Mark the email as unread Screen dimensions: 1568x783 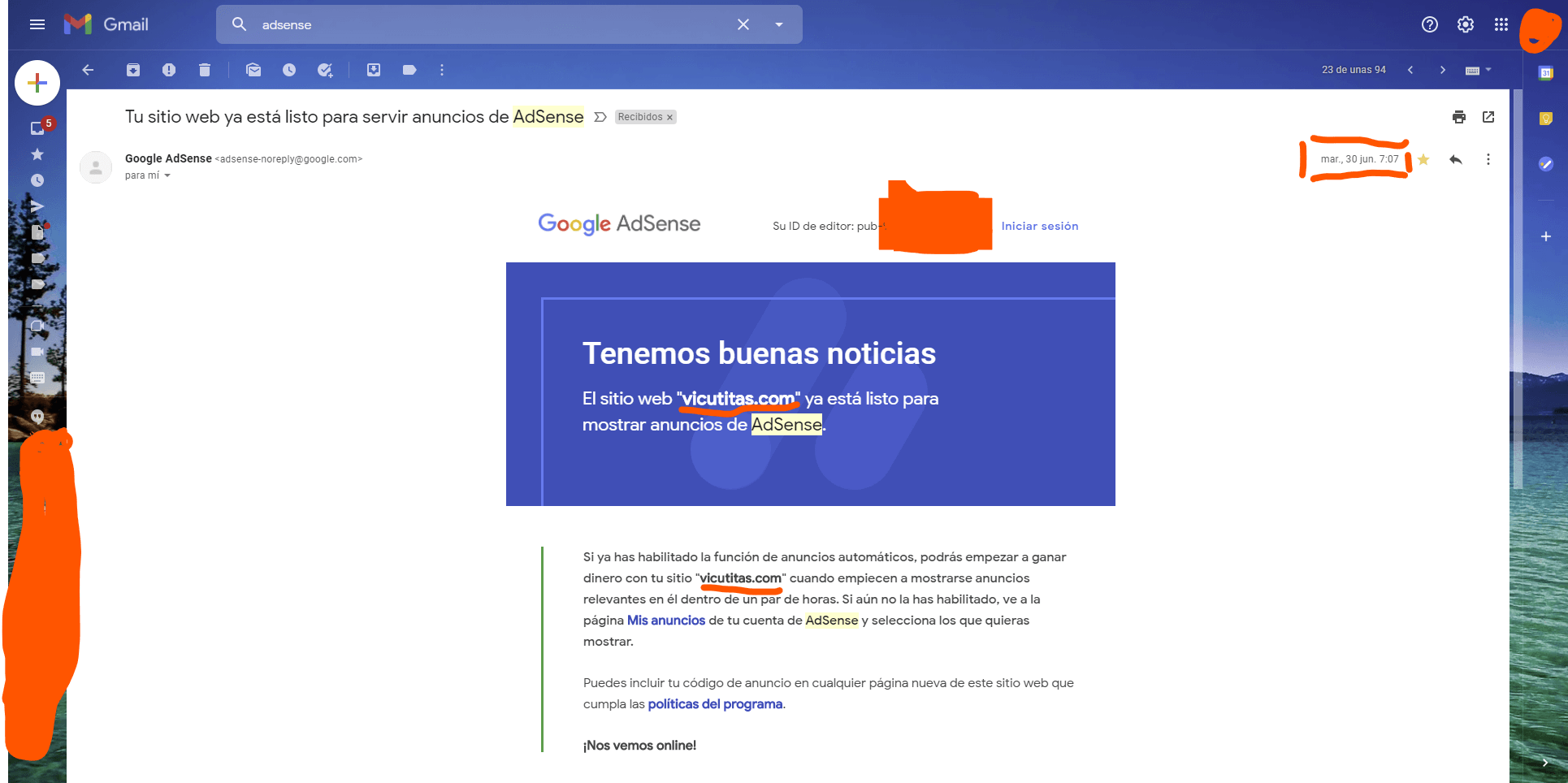(253, 70)
